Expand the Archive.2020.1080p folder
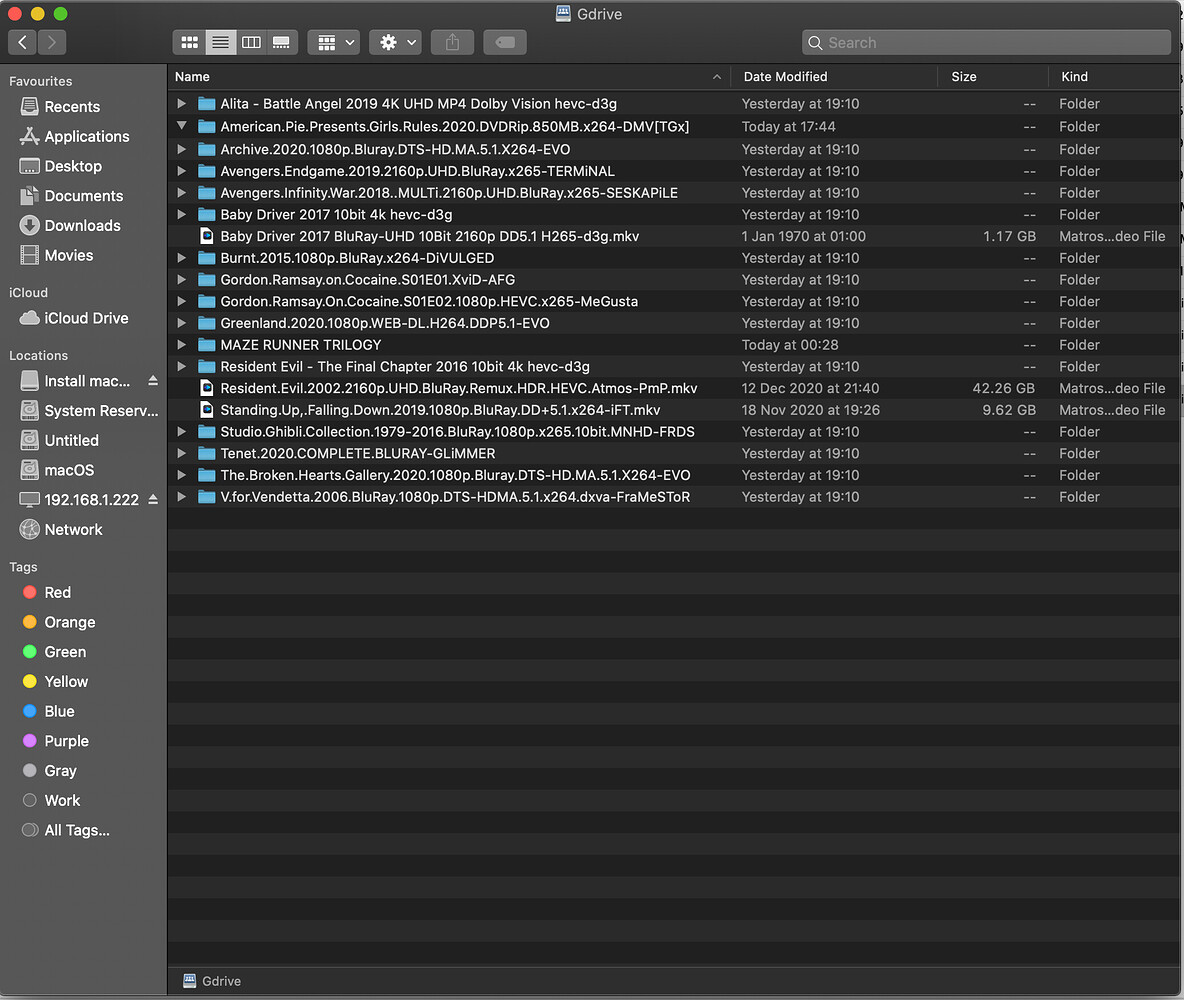This screenshot has height=1000, width=1184. pyautogui.click(x=181, y=149)
